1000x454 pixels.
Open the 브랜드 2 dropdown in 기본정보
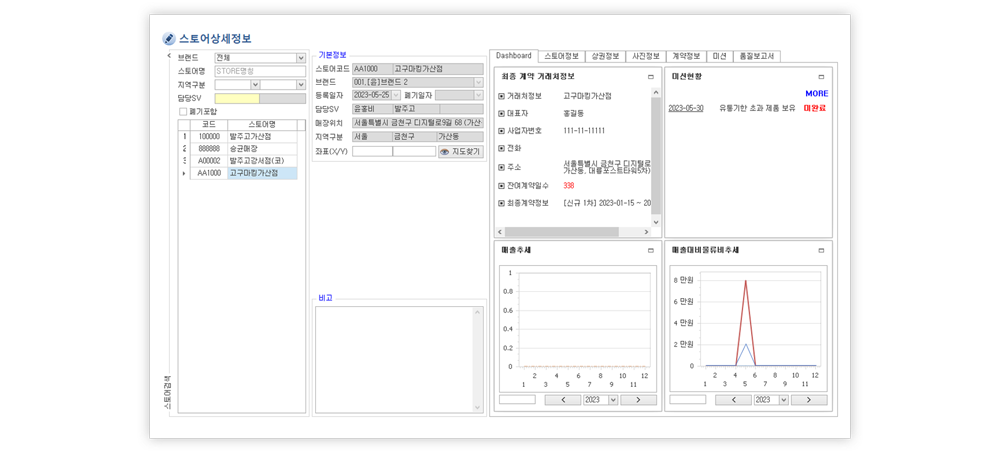pyautogui.click(x=478, y=82)
